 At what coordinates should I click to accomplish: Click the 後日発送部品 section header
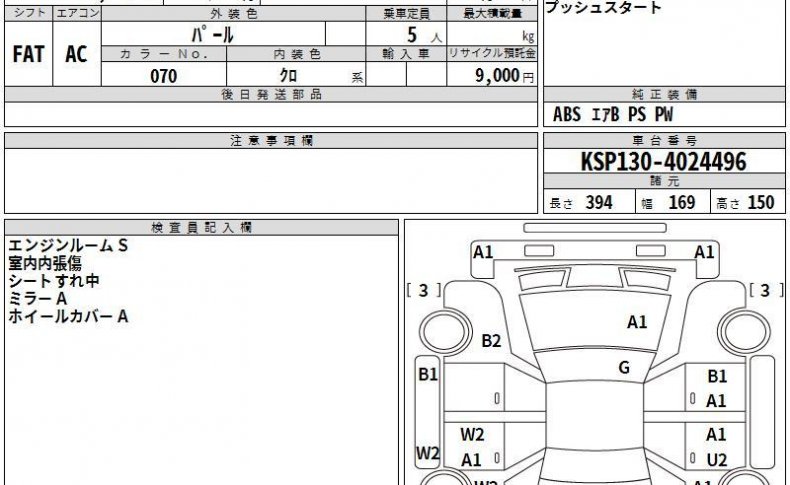pyautogui.click(x=271, y=95)
